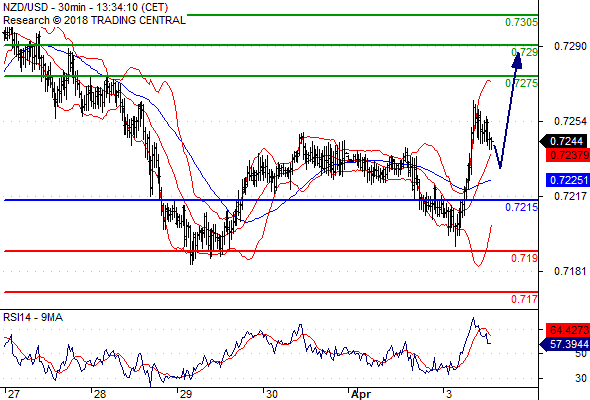Click the 28 date axis label

[x=100, y=394]
